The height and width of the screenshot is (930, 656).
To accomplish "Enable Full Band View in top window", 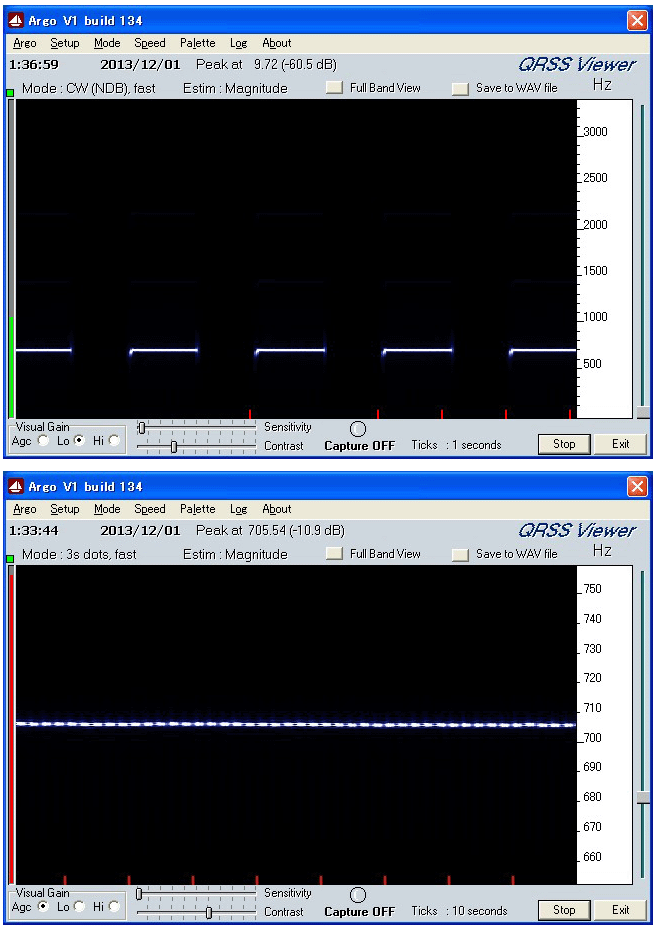I will click(335, 88).
